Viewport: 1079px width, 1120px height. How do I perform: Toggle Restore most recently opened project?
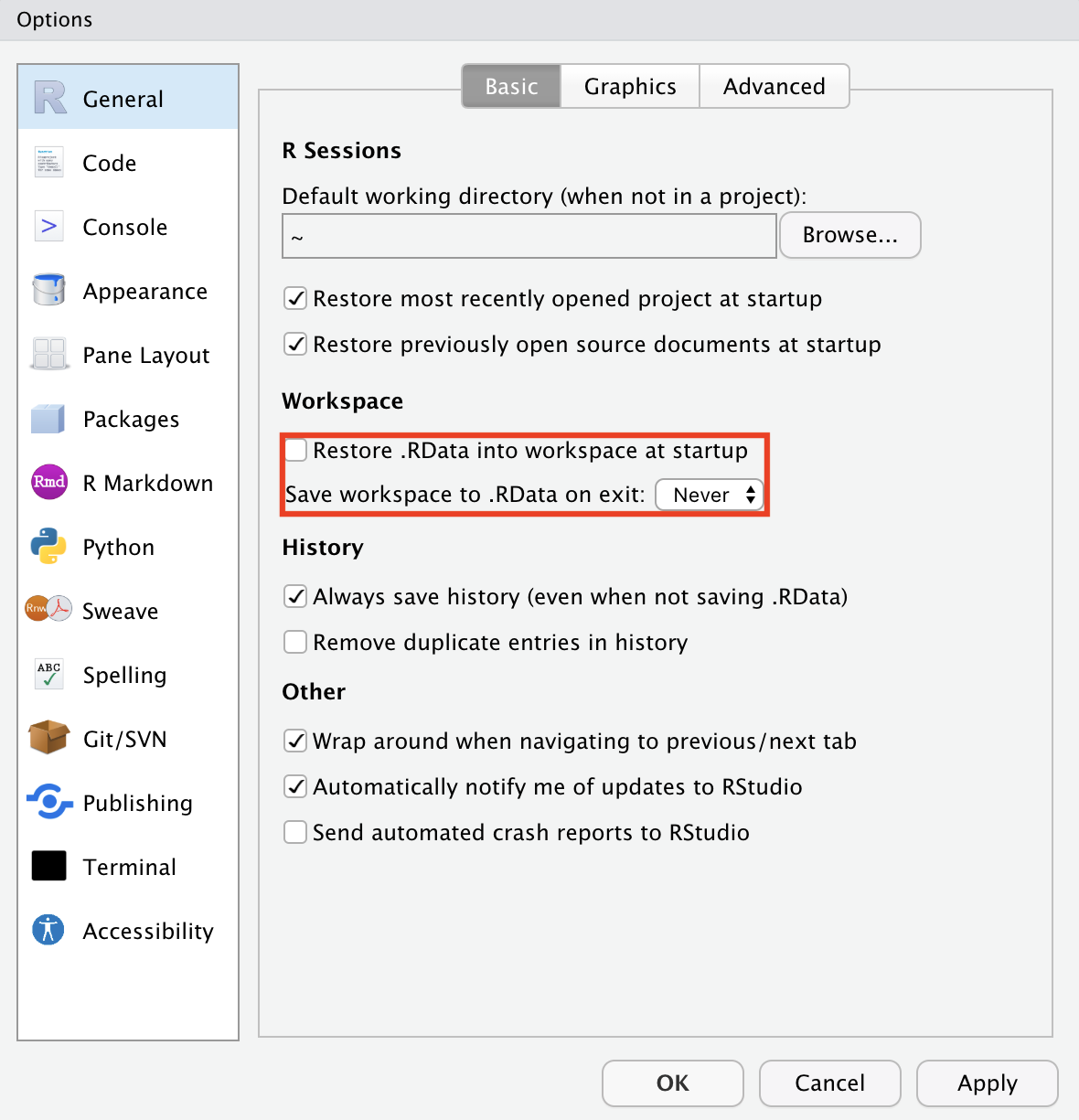click(295, 299)
